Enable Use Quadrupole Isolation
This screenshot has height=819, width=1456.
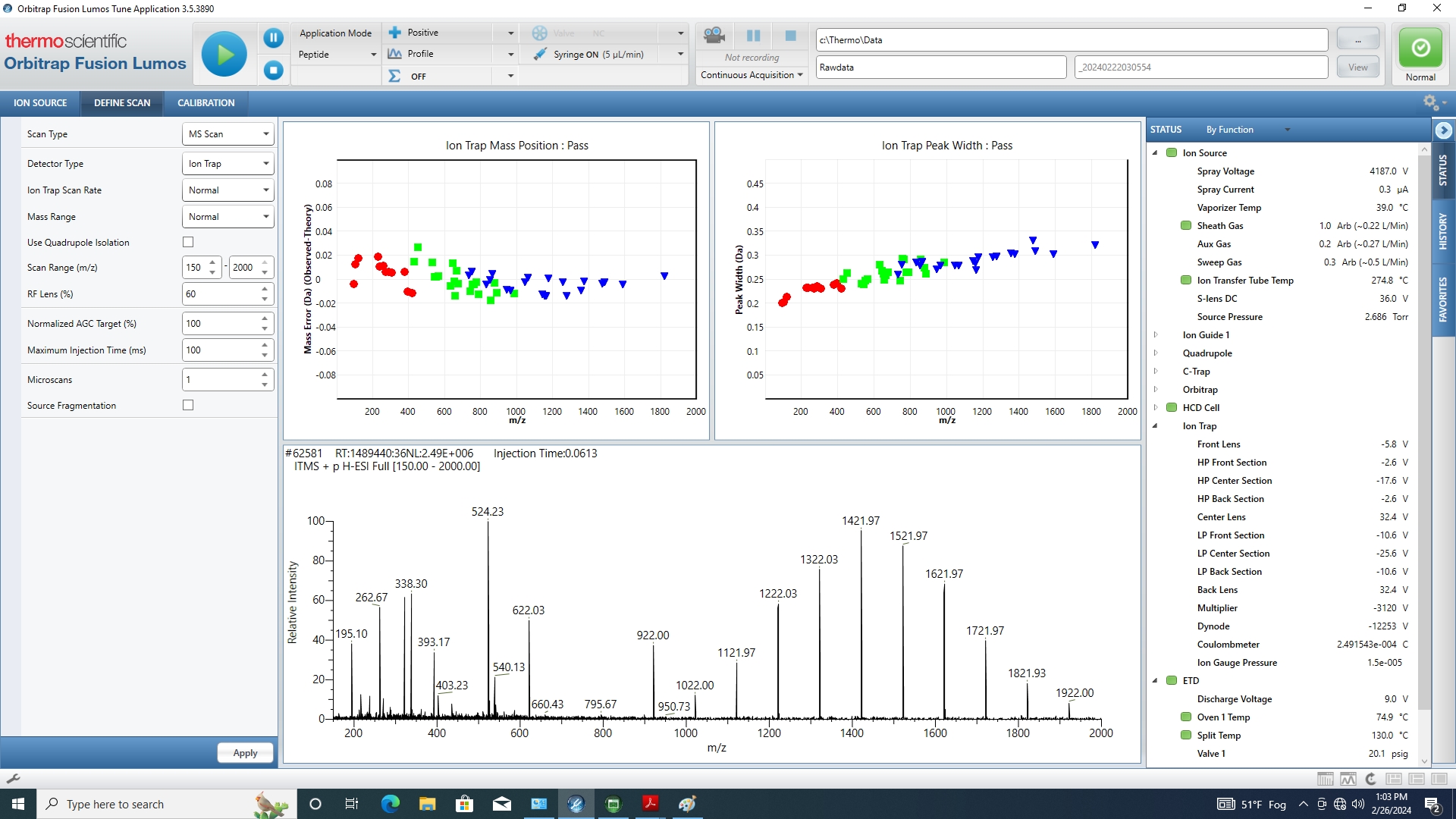(187, 242)
